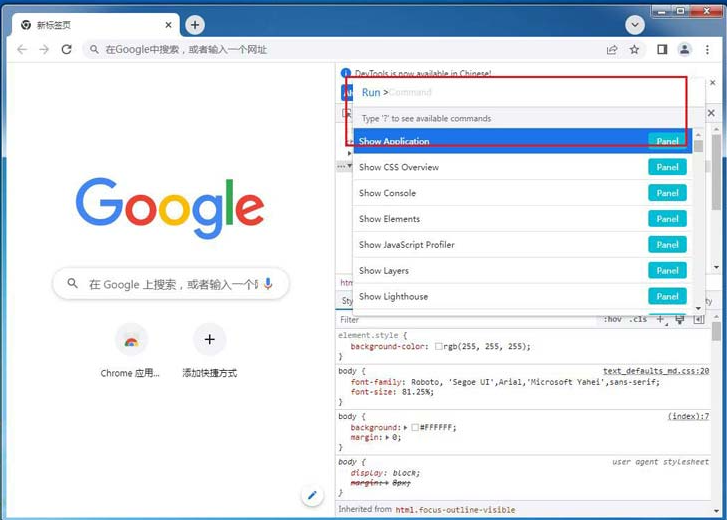Close the DevTools panel with the X
Screen dimensions: 727x520
(x=711, y=113)
